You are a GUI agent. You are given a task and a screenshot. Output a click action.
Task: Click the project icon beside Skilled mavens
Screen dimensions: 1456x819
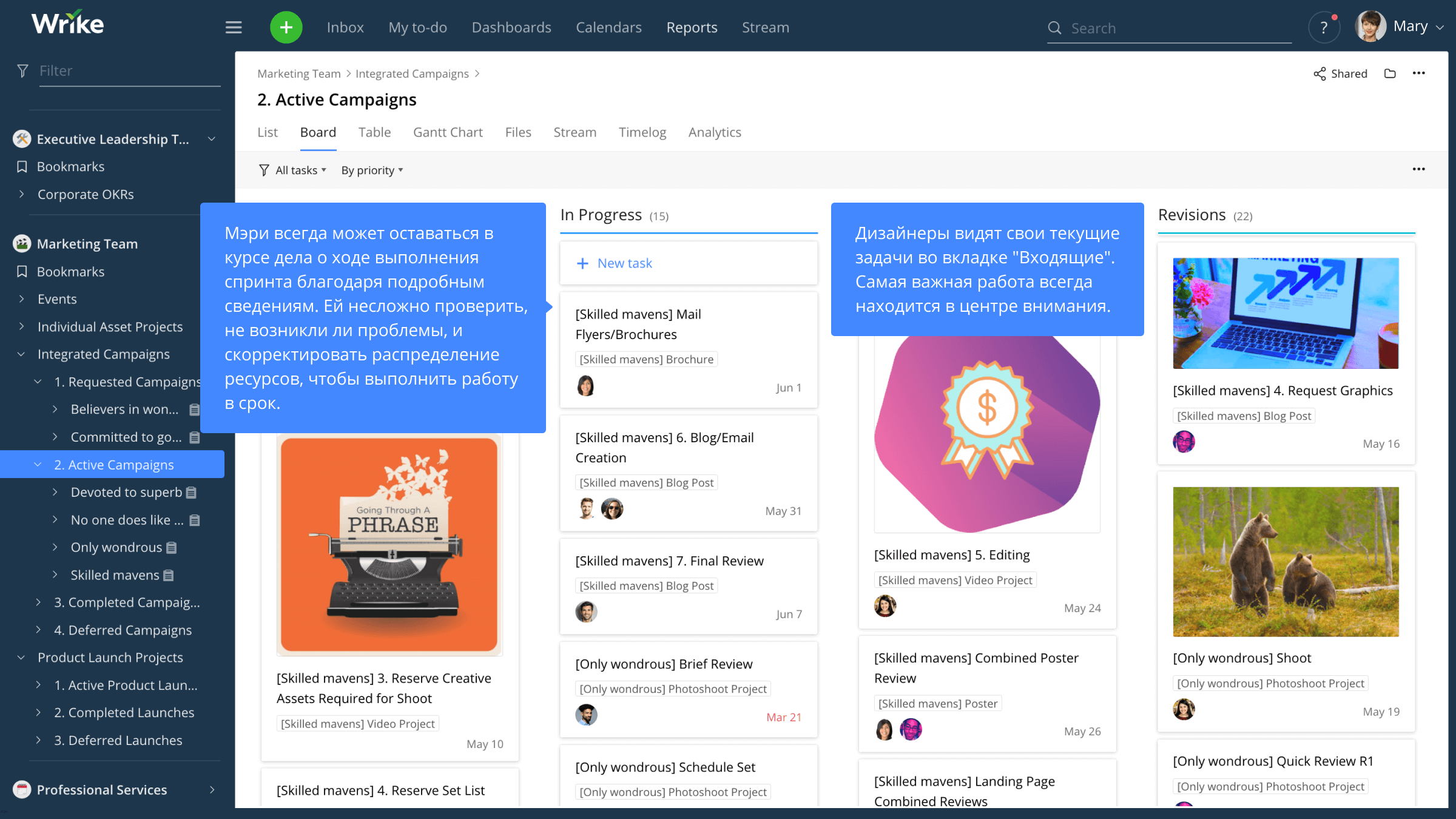[x=169, y=575]
